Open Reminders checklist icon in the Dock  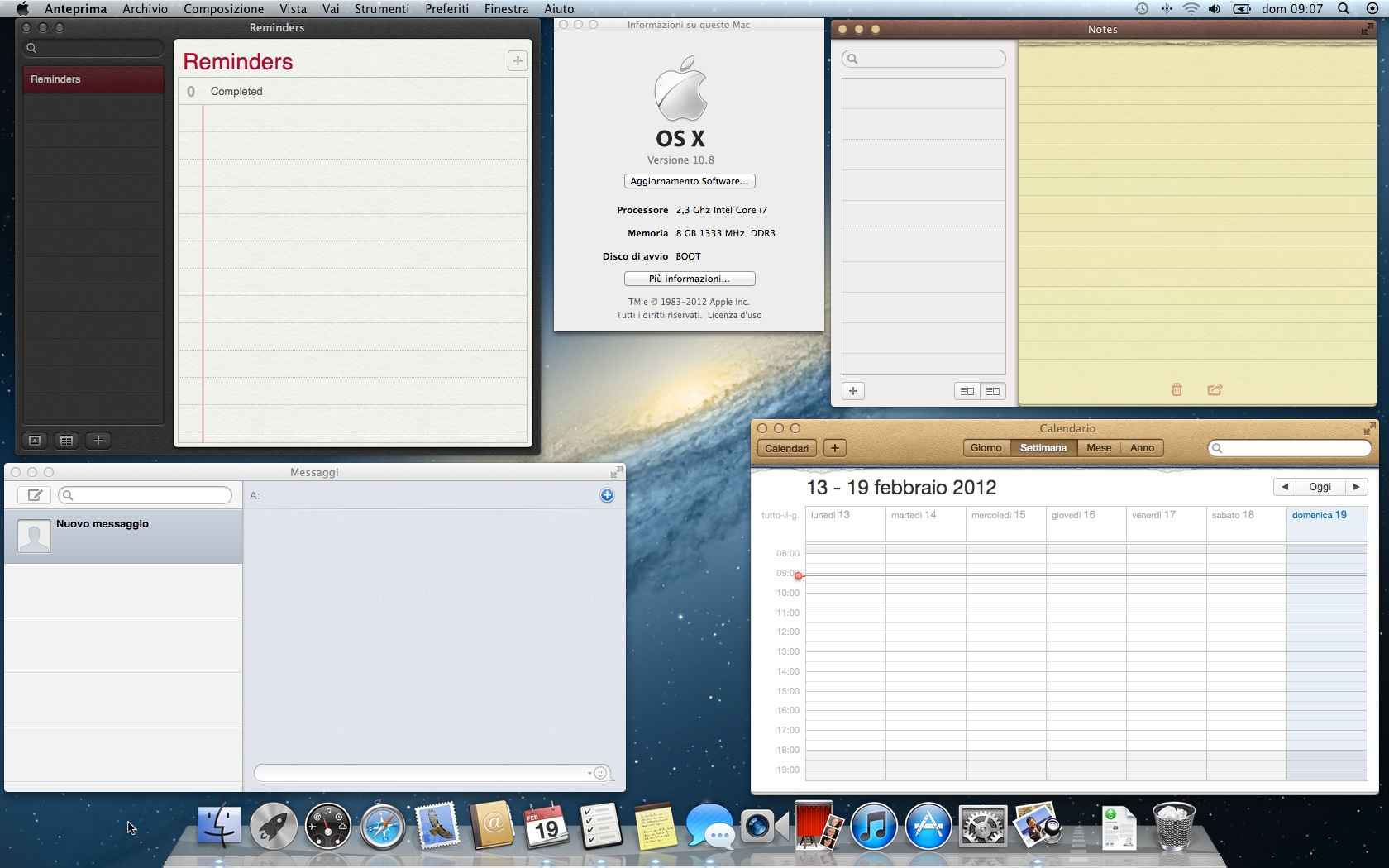(600, 826)
